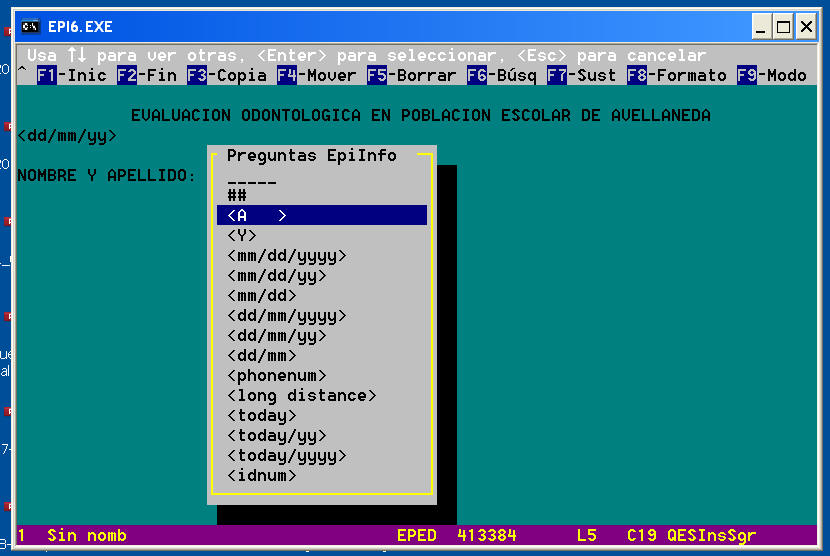Screen dimensions: 830x556
Task: Click the NOMBRE Y APELLIDO: label
Action: pyautogui.click(x=106, y=175)
